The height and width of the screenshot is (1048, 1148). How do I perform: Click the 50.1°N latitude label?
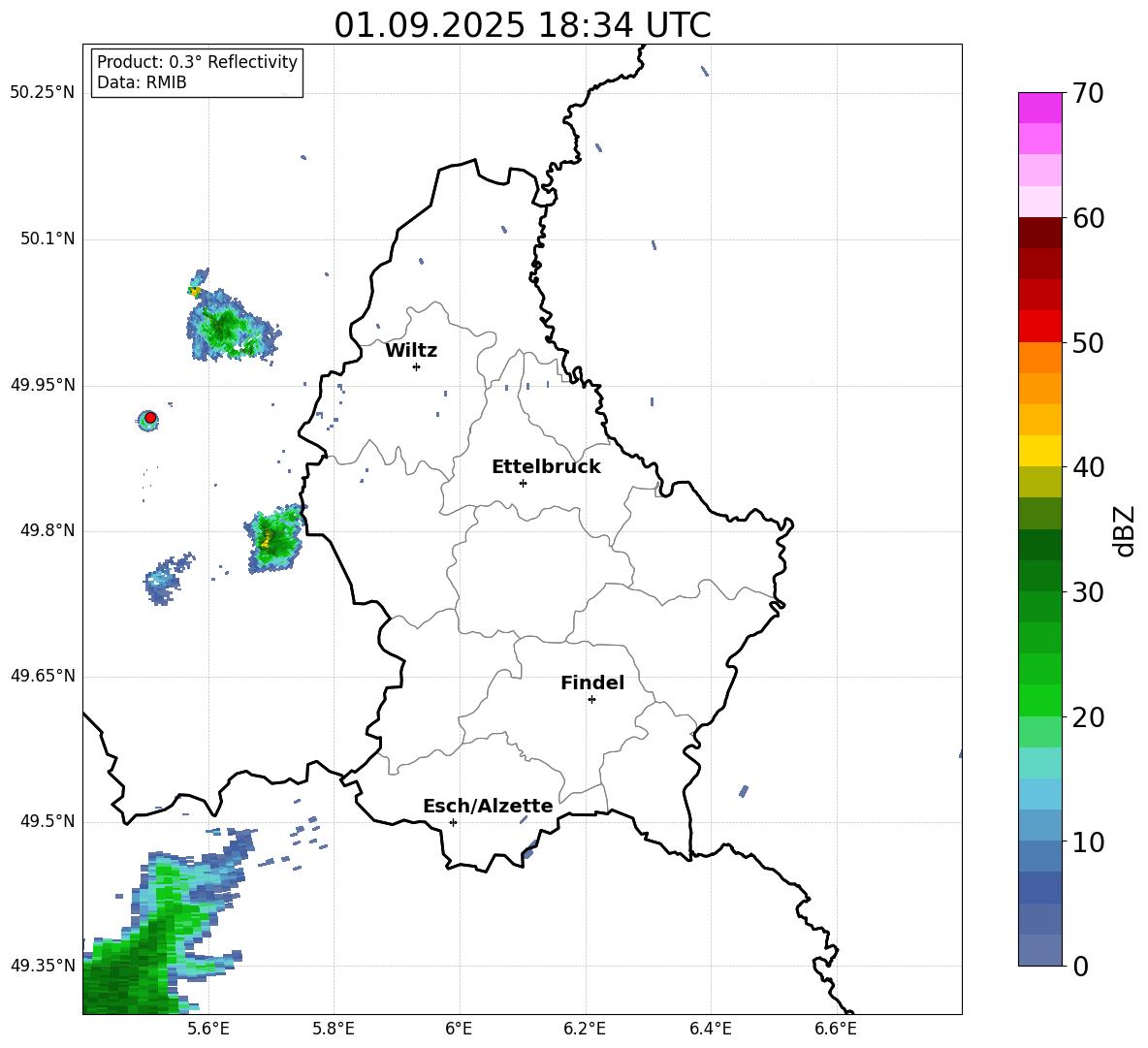[47, 238]
